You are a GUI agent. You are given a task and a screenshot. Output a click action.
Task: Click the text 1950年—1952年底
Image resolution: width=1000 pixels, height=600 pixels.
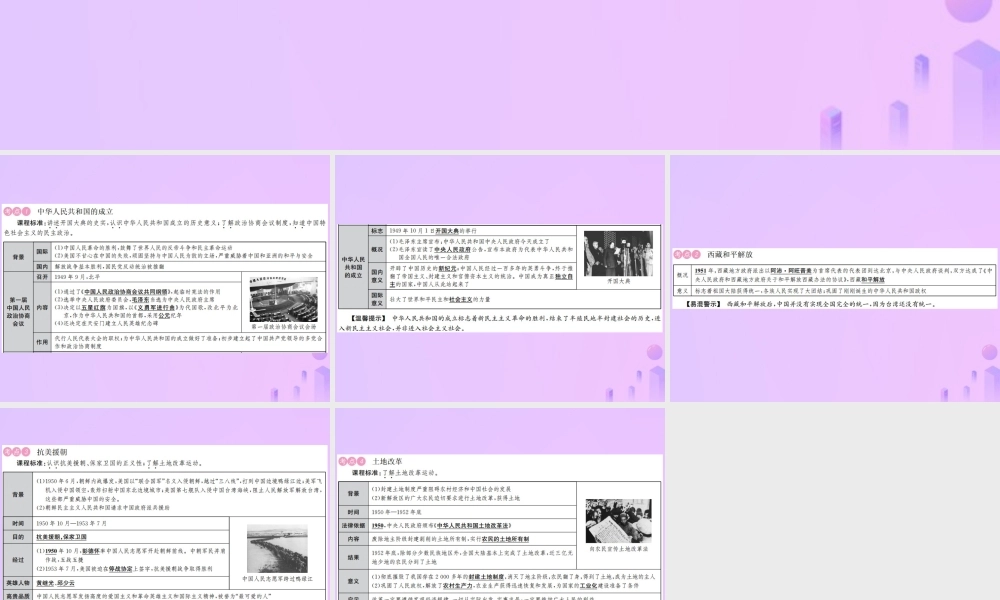(x=397, y=512)
